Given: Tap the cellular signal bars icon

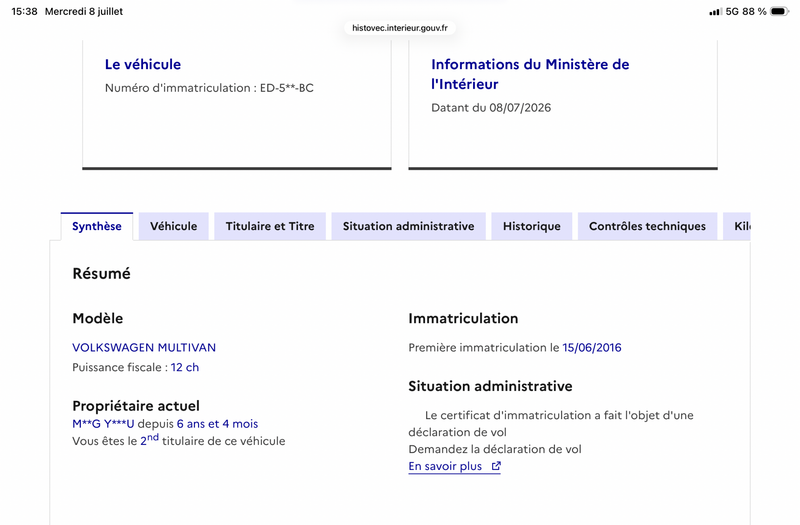Looking at the screenshot, I should point(715,12).
